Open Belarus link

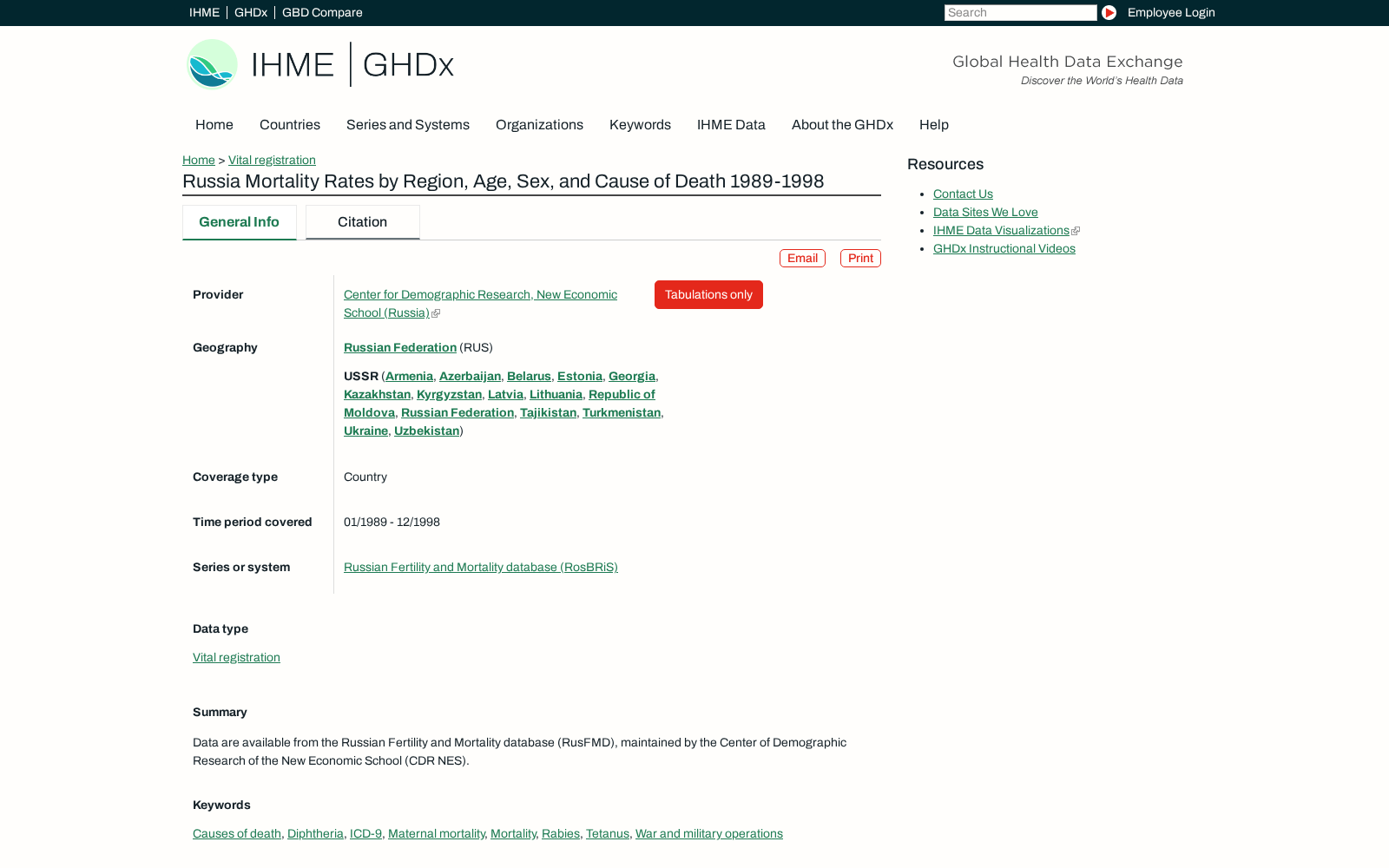(529, 377)
